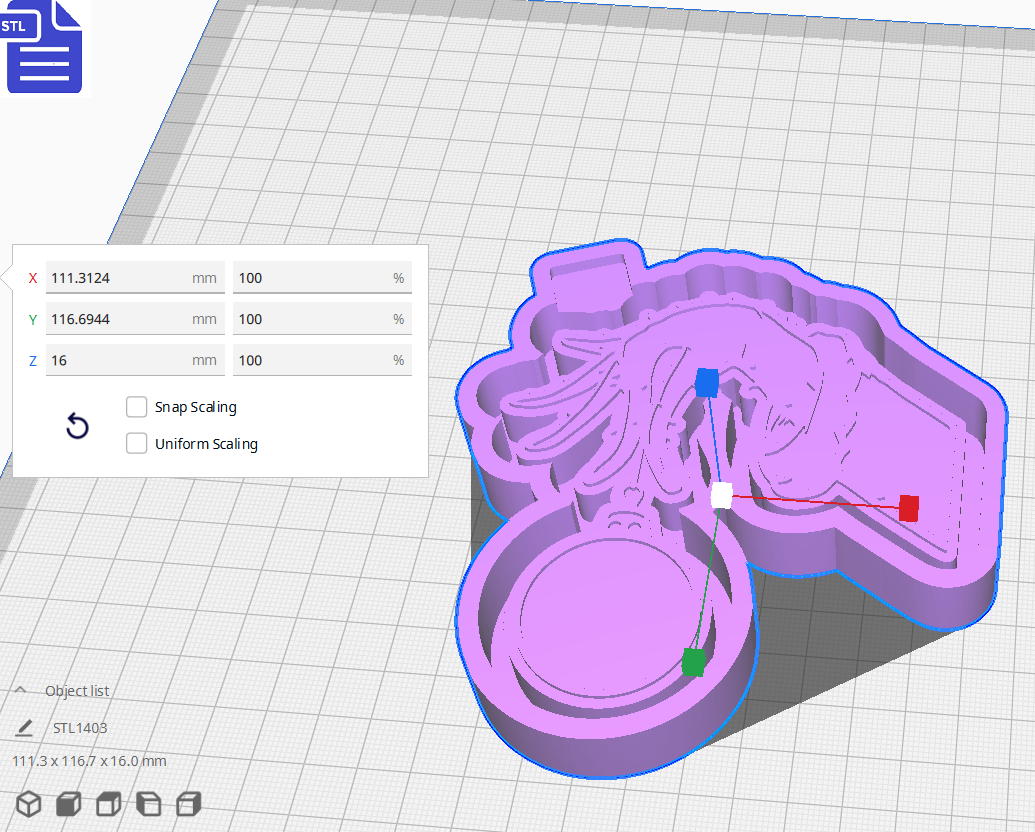
Task: Select STL1403 in the object list
Action: tap(82, 727)
